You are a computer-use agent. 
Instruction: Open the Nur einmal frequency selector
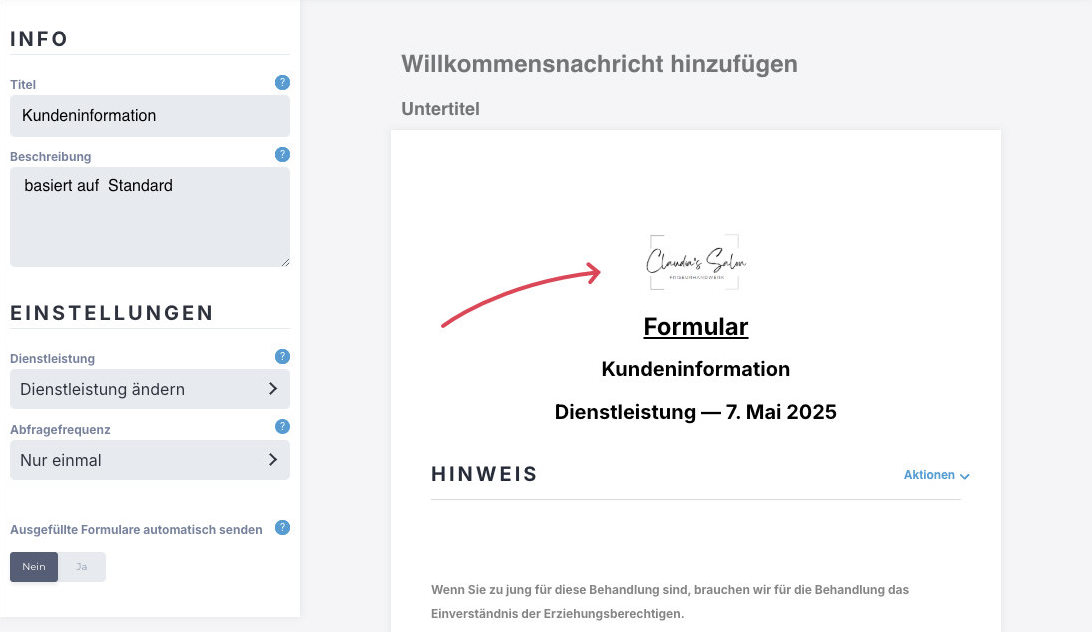point(150,460)
